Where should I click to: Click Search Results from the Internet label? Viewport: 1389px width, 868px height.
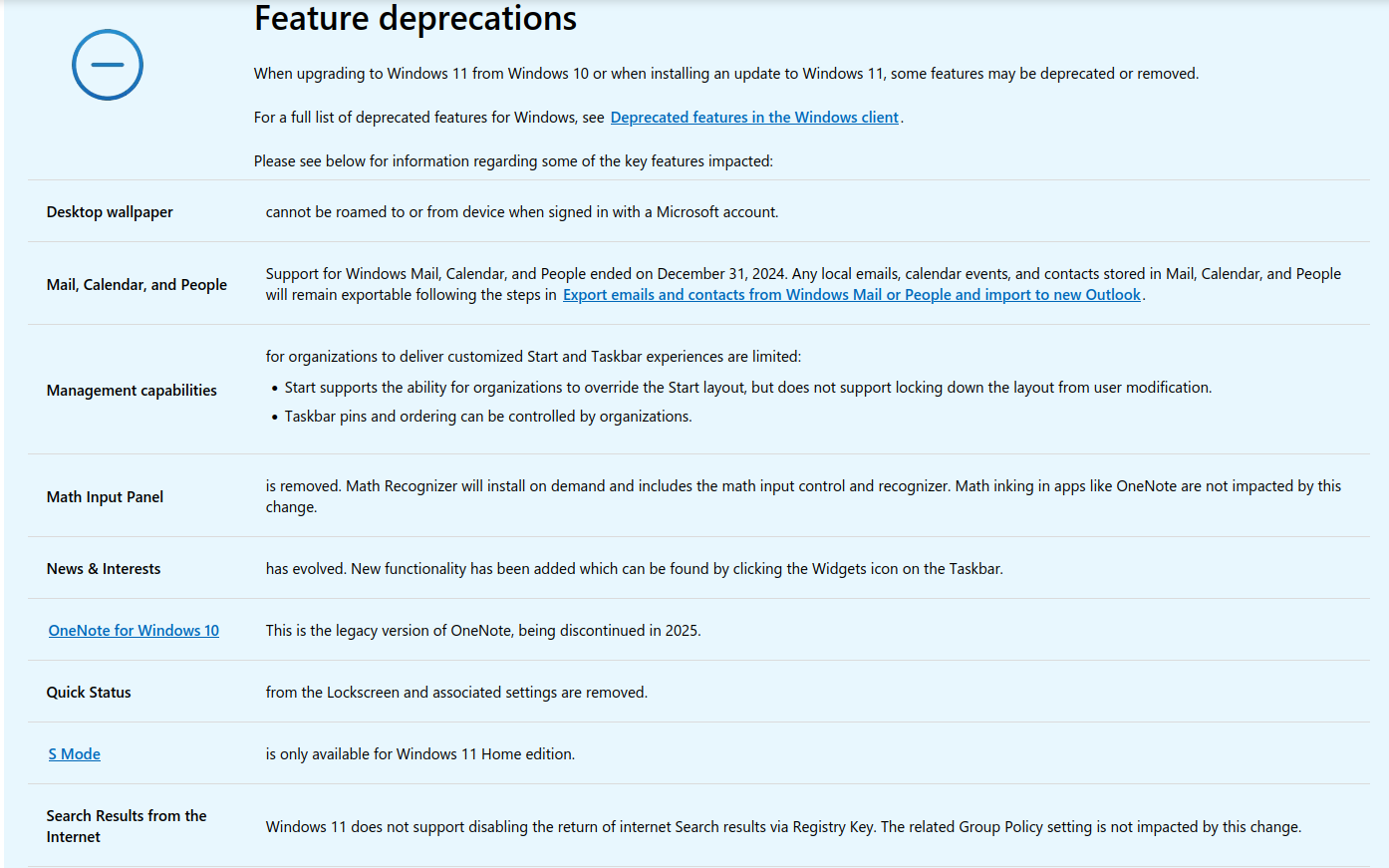pos(127,826)
